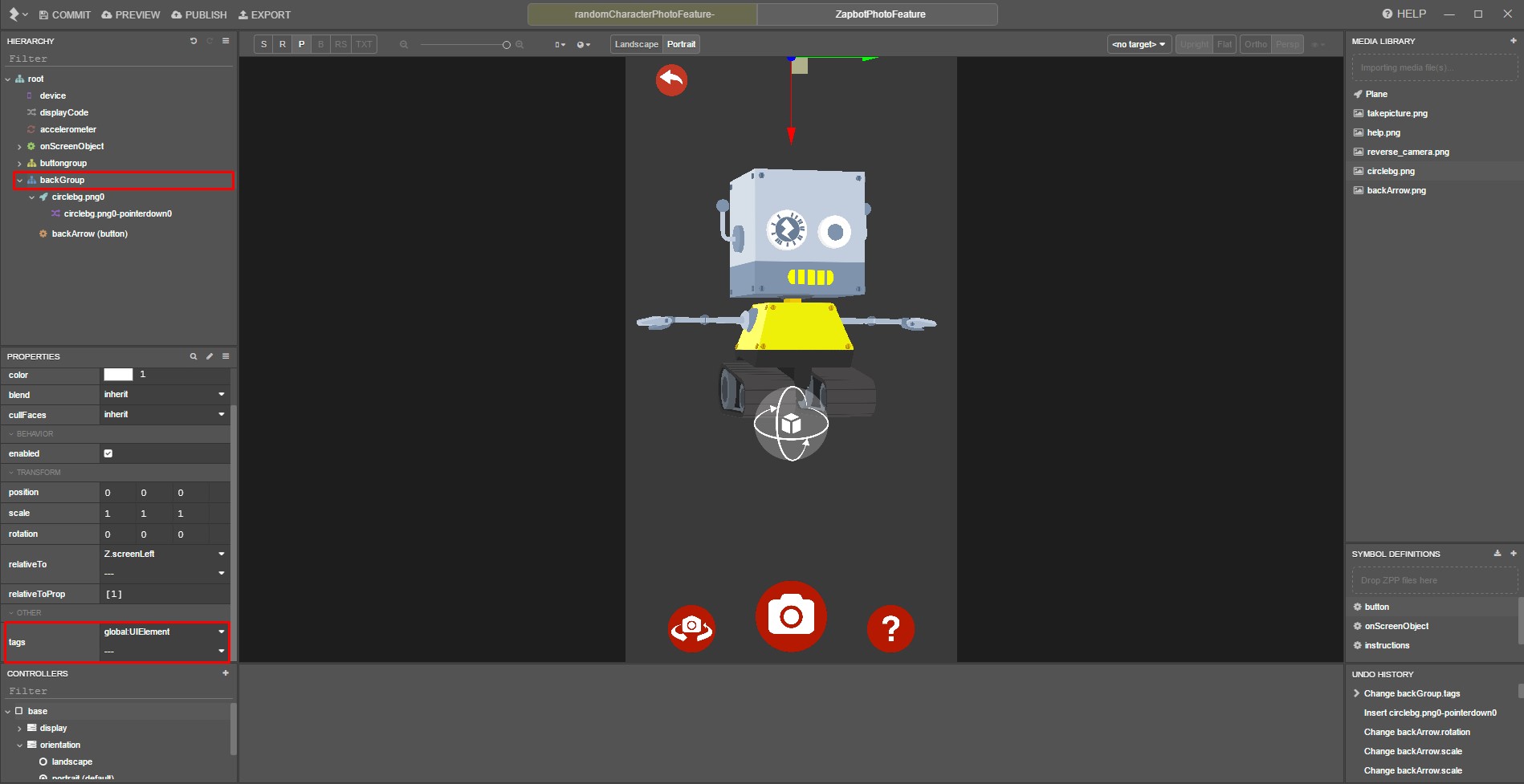Click the position X value field
This screenshot has width=1524, height=784.
click(117, 493)
